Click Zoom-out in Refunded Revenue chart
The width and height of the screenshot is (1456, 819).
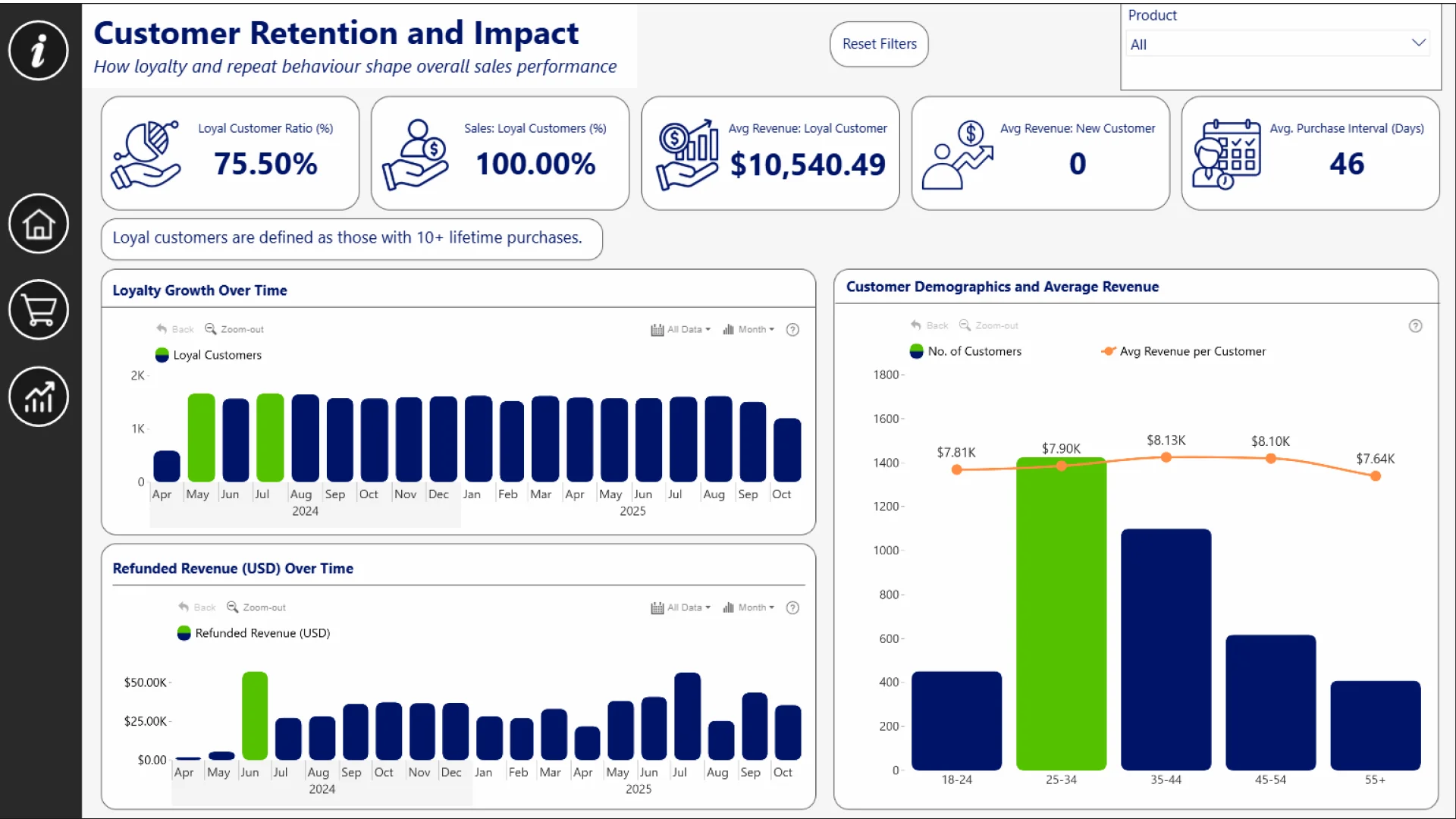point(256,608)
